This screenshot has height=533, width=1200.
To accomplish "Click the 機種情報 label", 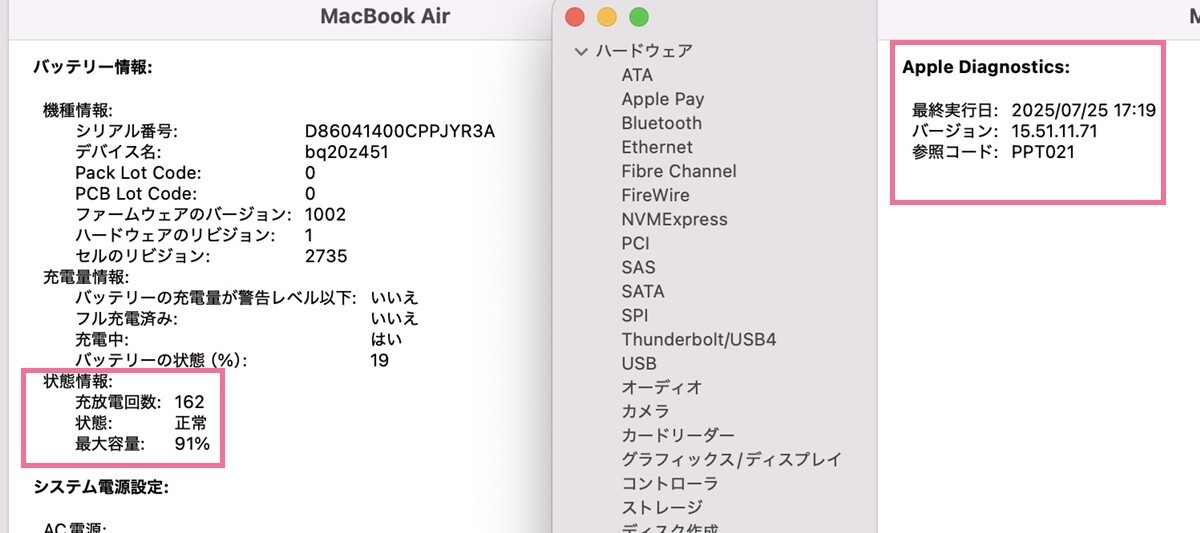I will pyautogui.click(x=77, y=110).
